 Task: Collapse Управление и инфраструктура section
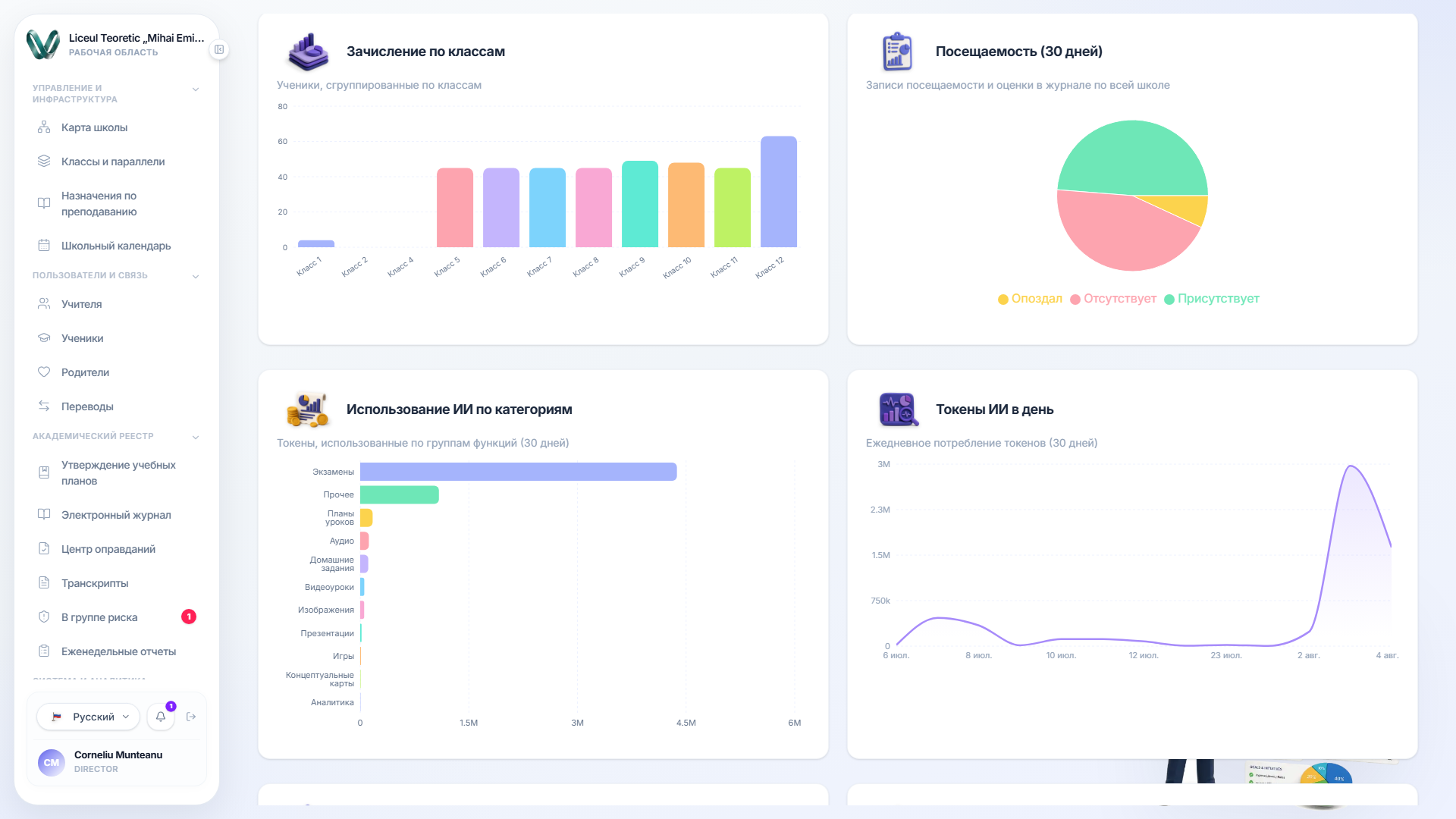click(196, 89)
